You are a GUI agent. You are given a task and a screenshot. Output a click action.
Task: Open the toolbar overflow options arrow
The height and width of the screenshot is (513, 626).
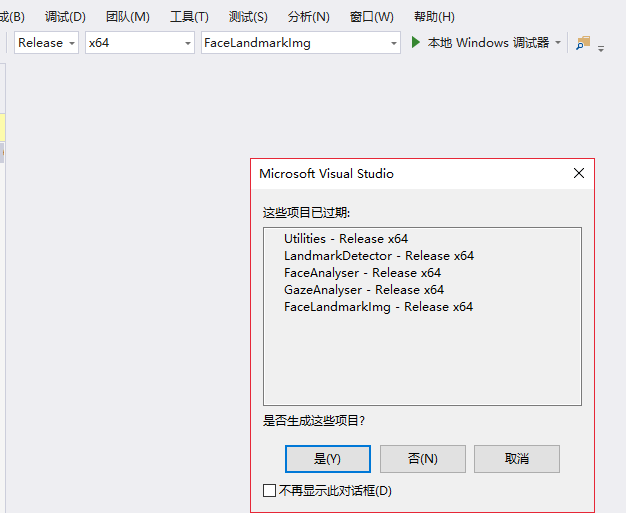coord(601,47)
